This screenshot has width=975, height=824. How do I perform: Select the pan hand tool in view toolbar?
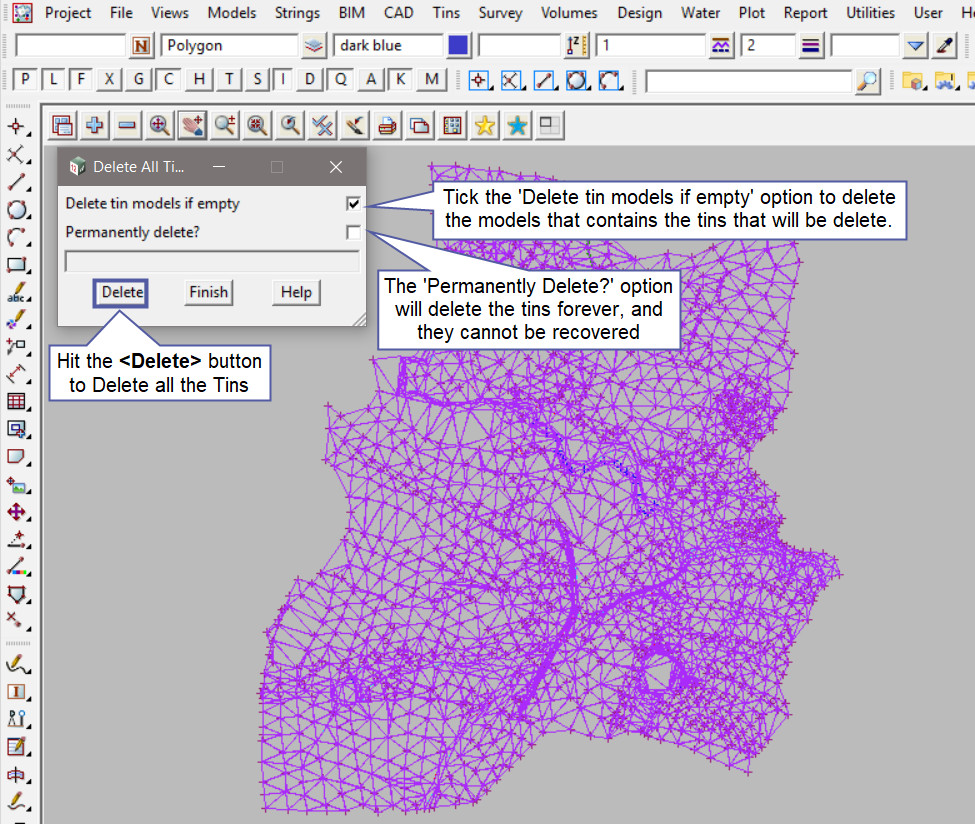192,125
